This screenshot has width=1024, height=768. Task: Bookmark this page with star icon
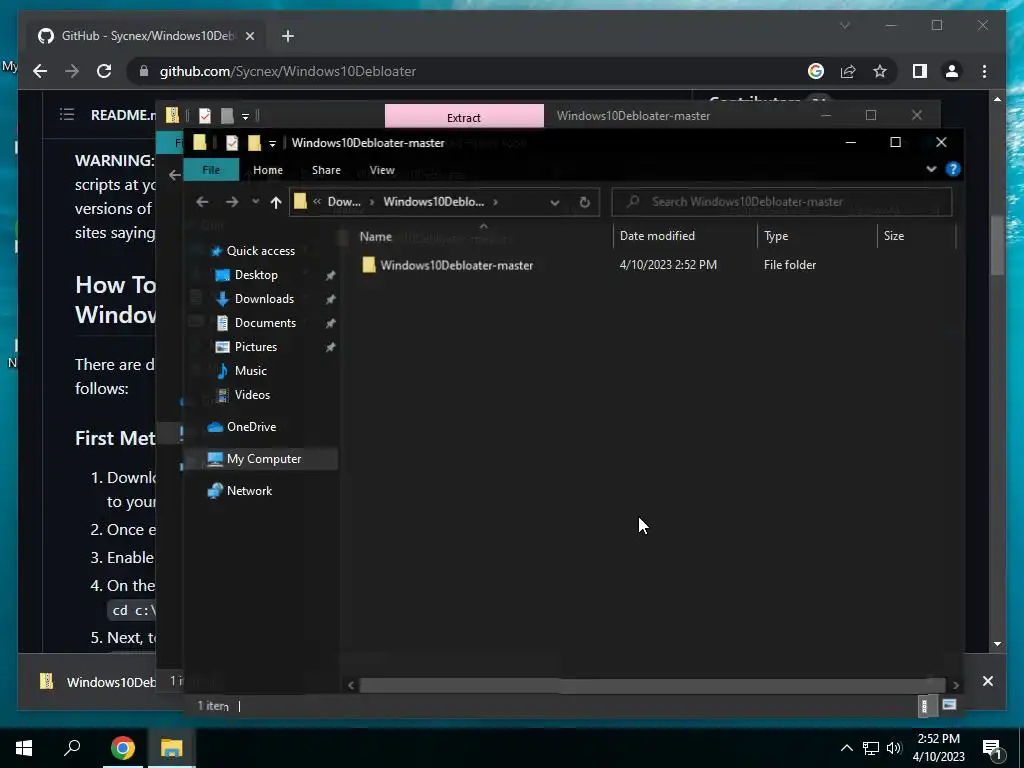880,71
